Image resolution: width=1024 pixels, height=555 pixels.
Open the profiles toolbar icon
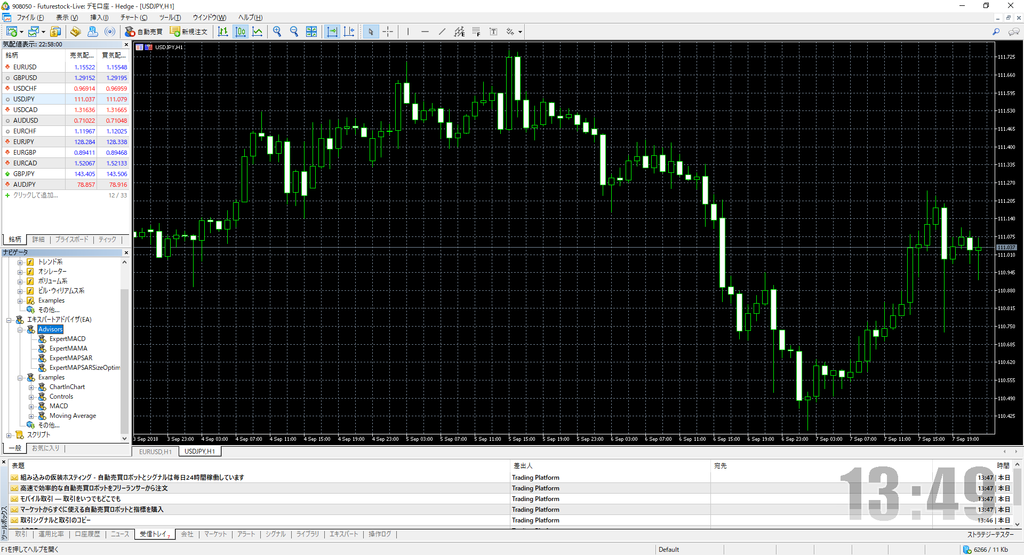pos(33,31)
